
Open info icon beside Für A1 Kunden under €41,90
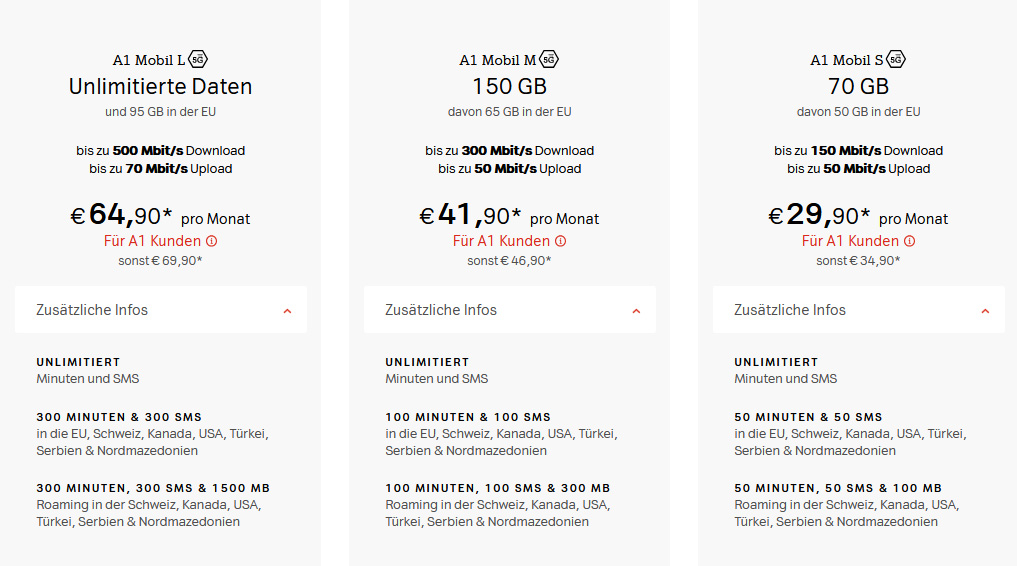[x=560, y=241]
